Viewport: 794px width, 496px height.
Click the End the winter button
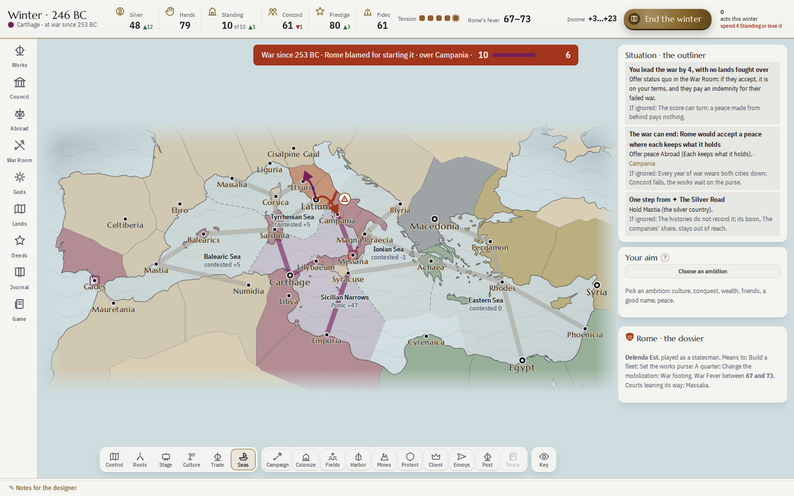(667, 19)
